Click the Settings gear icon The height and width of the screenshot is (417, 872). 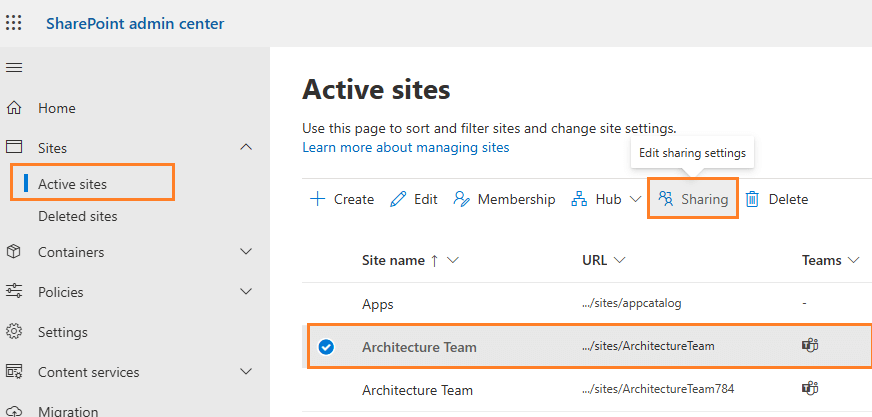click(14, 332)
